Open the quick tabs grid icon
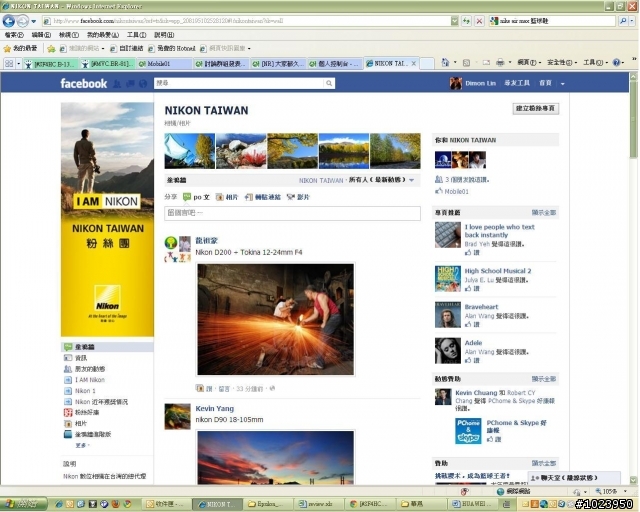 click(9, 63)
